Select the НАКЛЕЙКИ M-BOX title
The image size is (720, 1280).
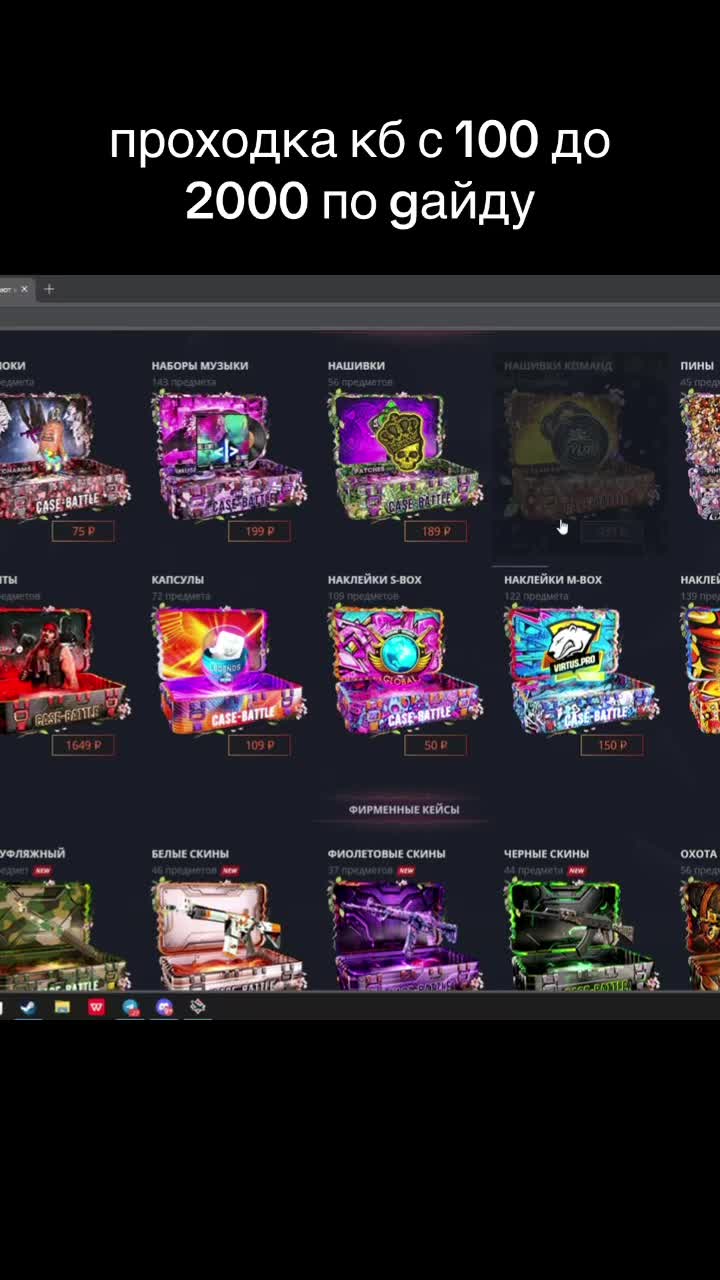point(553,580)
